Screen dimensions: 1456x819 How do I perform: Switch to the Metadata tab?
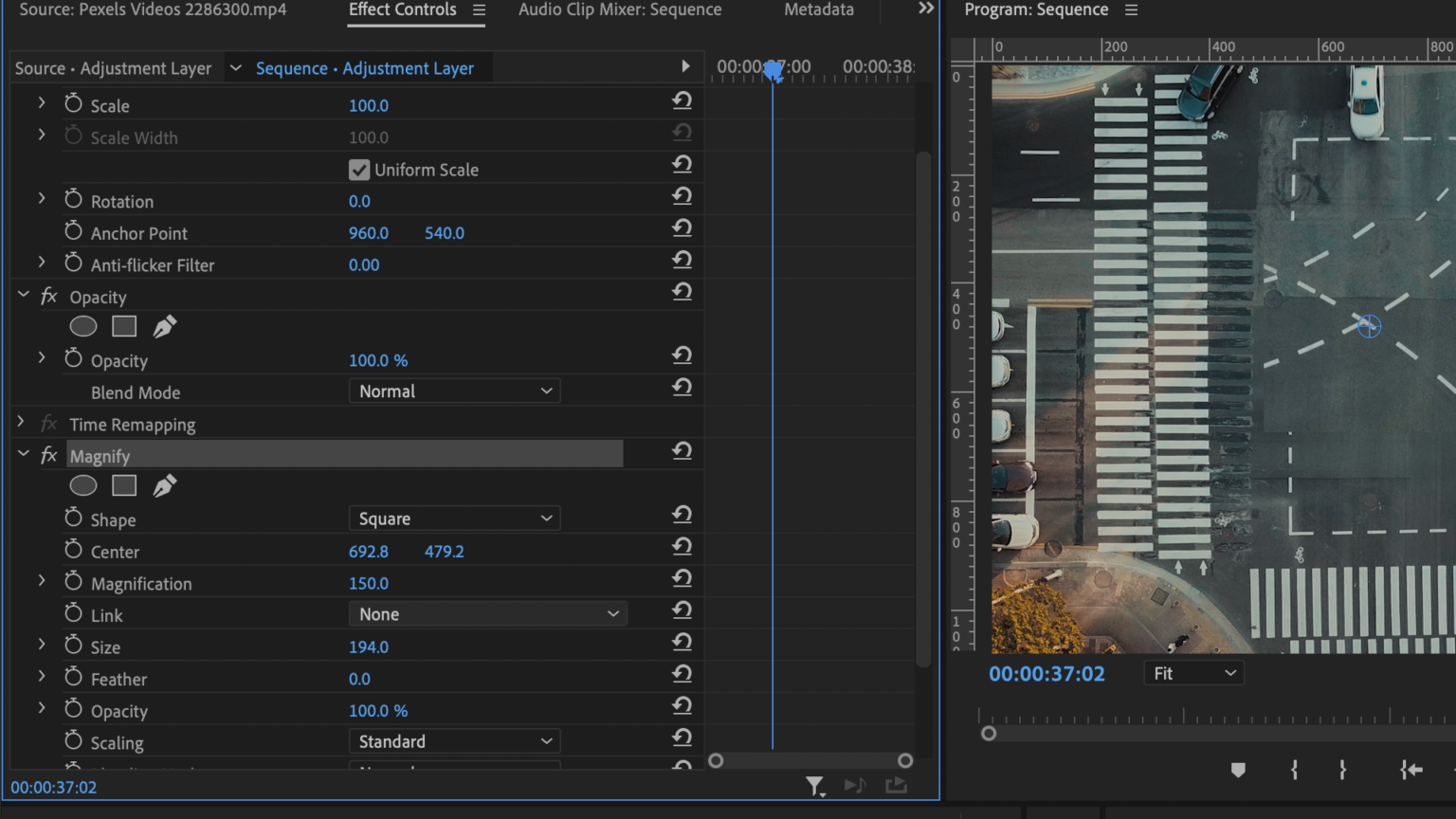pos(818,10)
